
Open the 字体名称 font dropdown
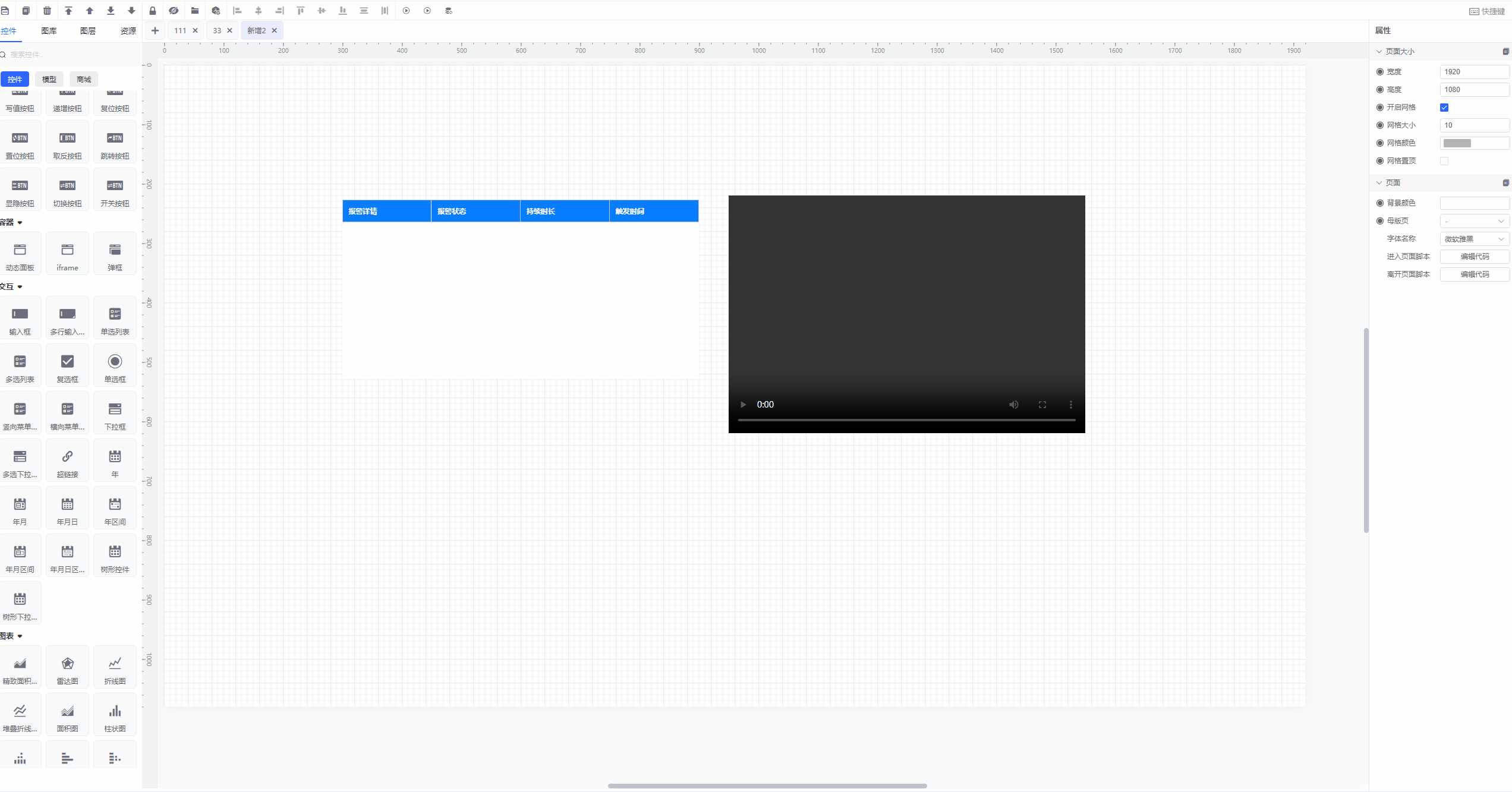click(1474, 239)
